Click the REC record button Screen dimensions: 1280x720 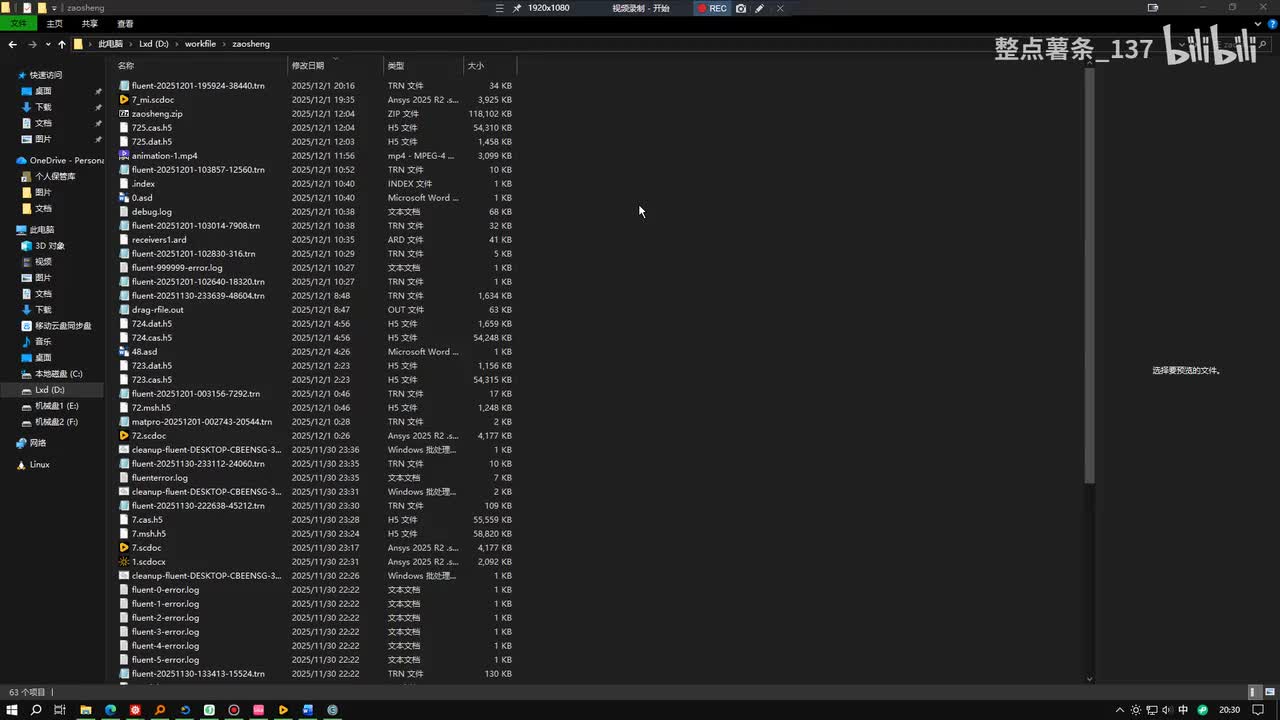coord(712,8)
